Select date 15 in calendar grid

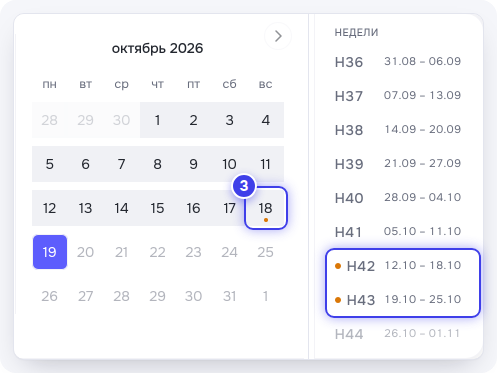point(157,208)
